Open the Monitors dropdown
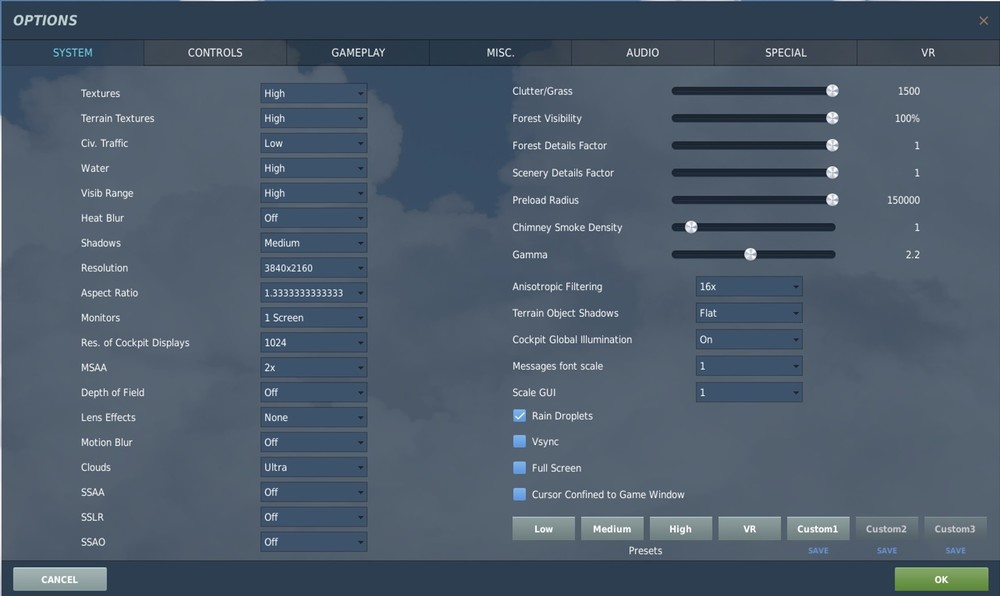Image resolution: width=1000 pixels, height=596 pixels. 313,317
